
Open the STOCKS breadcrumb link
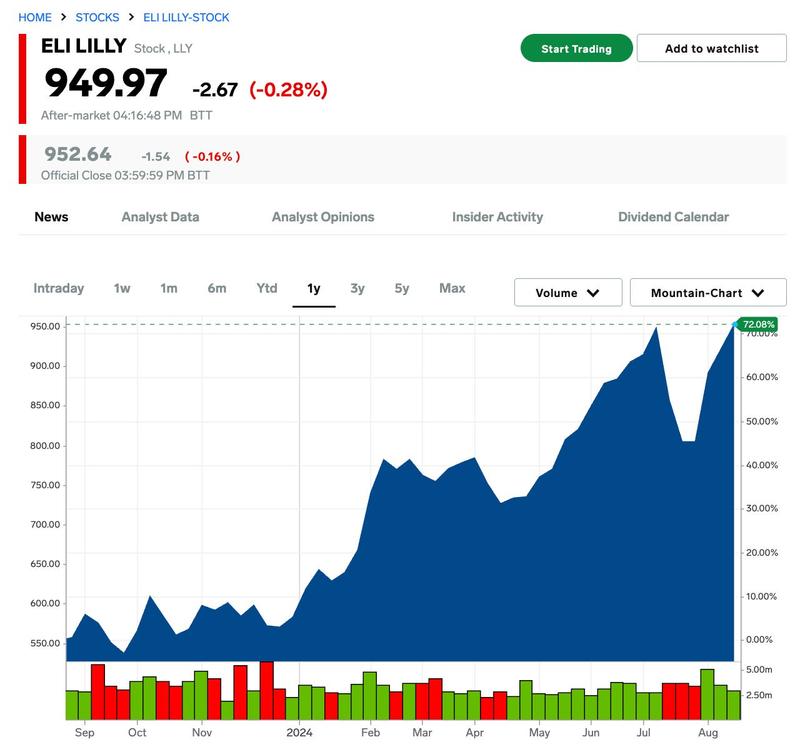pos(97,17)
